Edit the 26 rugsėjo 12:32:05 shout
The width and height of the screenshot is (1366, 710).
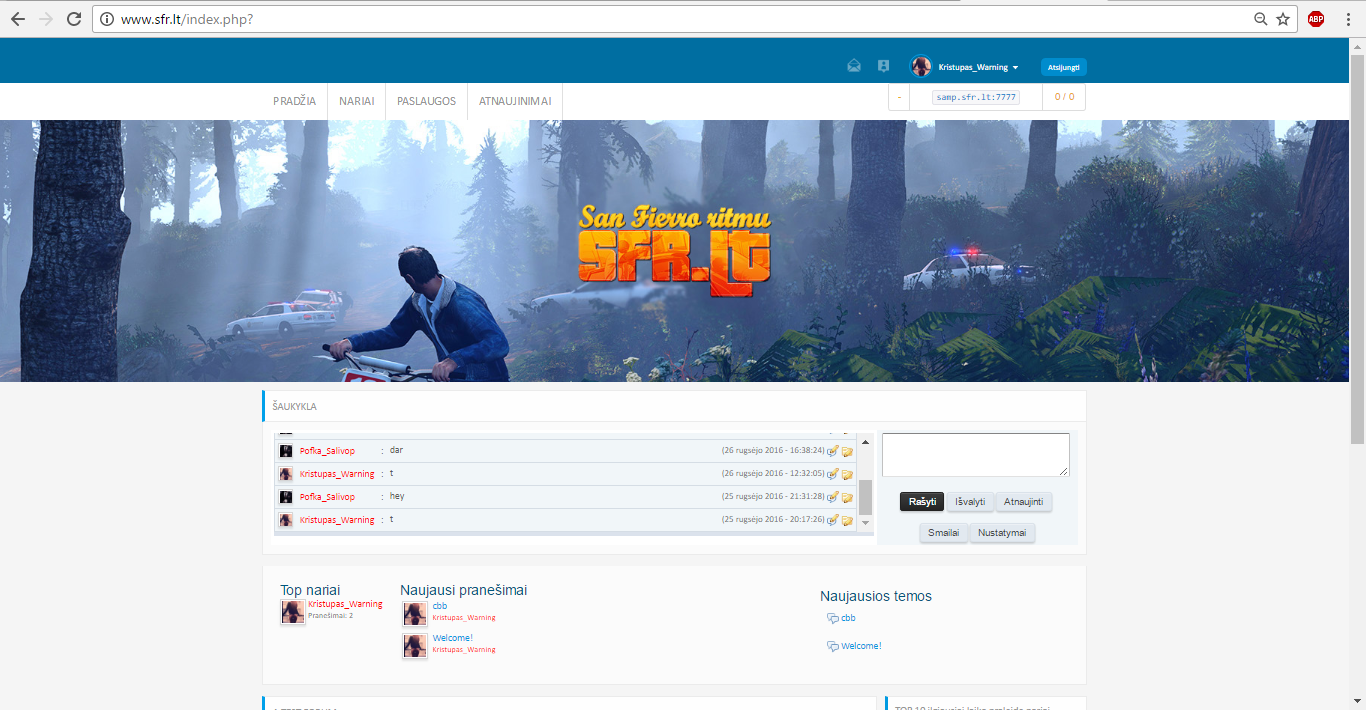click(x=833, y=474)
